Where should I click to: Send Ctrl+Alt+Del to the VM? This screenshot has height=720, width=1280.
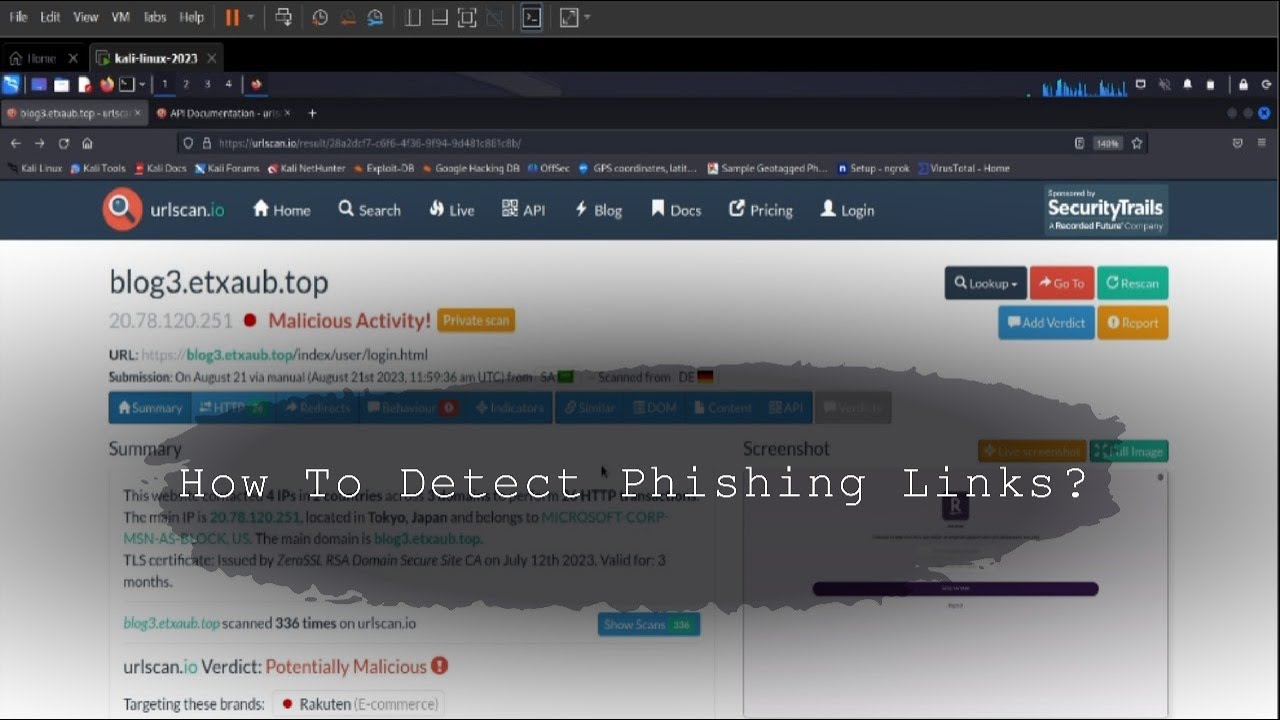click(x=283, y=17)
